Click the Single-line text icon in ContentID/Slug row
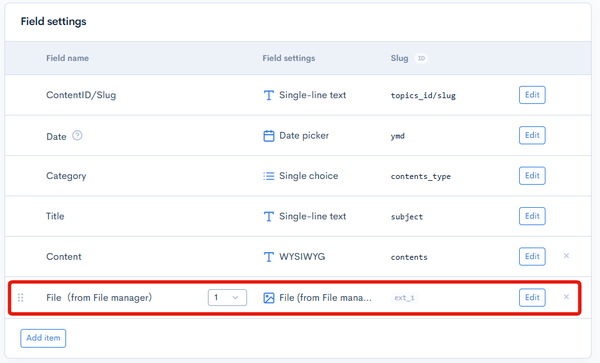Image resolution: width=600 pixels, height=363 pixels. coord(269,95)
